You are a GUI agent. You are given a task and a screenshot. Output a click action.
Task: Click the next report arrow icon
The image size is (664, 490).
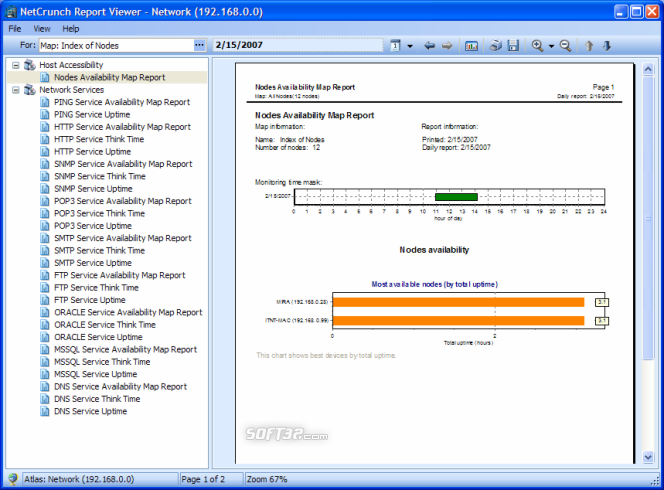447,45
